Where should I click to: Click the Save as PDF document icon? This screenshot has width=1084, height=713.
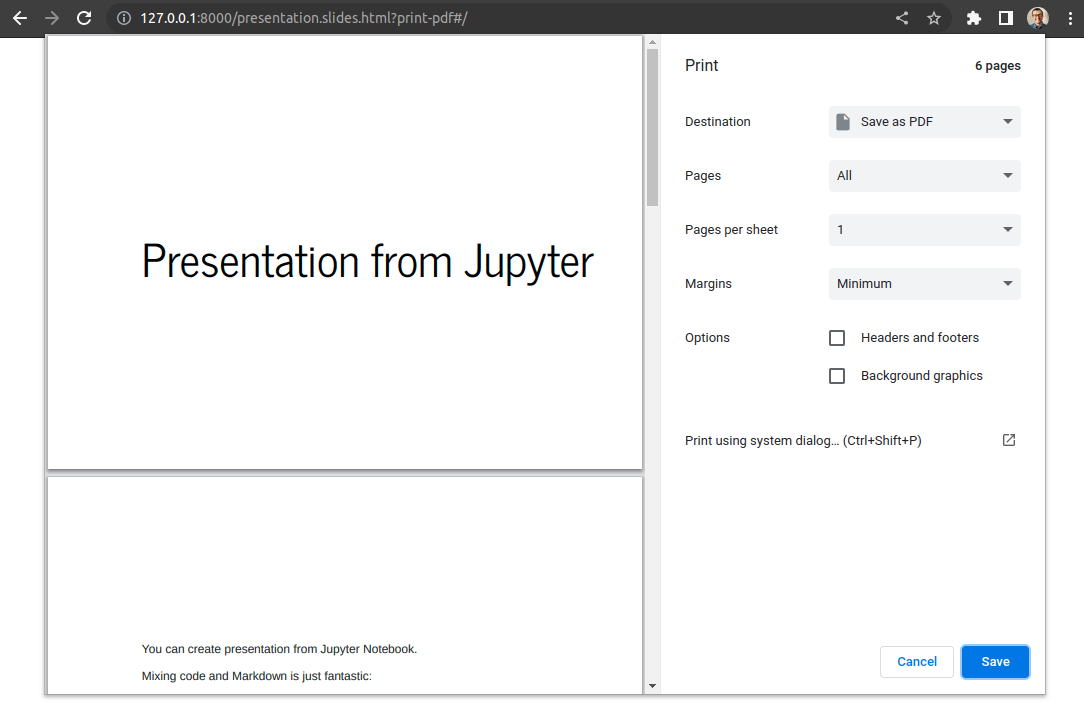[x=845, y=121]
